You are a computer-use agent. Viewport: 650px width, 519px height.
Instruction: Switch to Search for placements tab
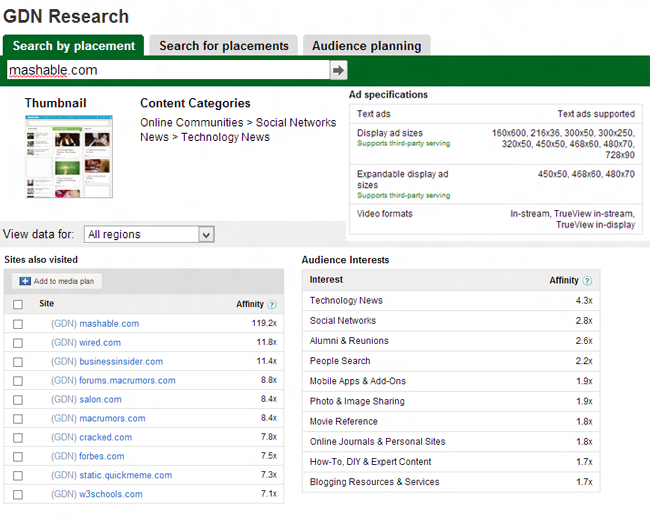(x=223, y=46)
